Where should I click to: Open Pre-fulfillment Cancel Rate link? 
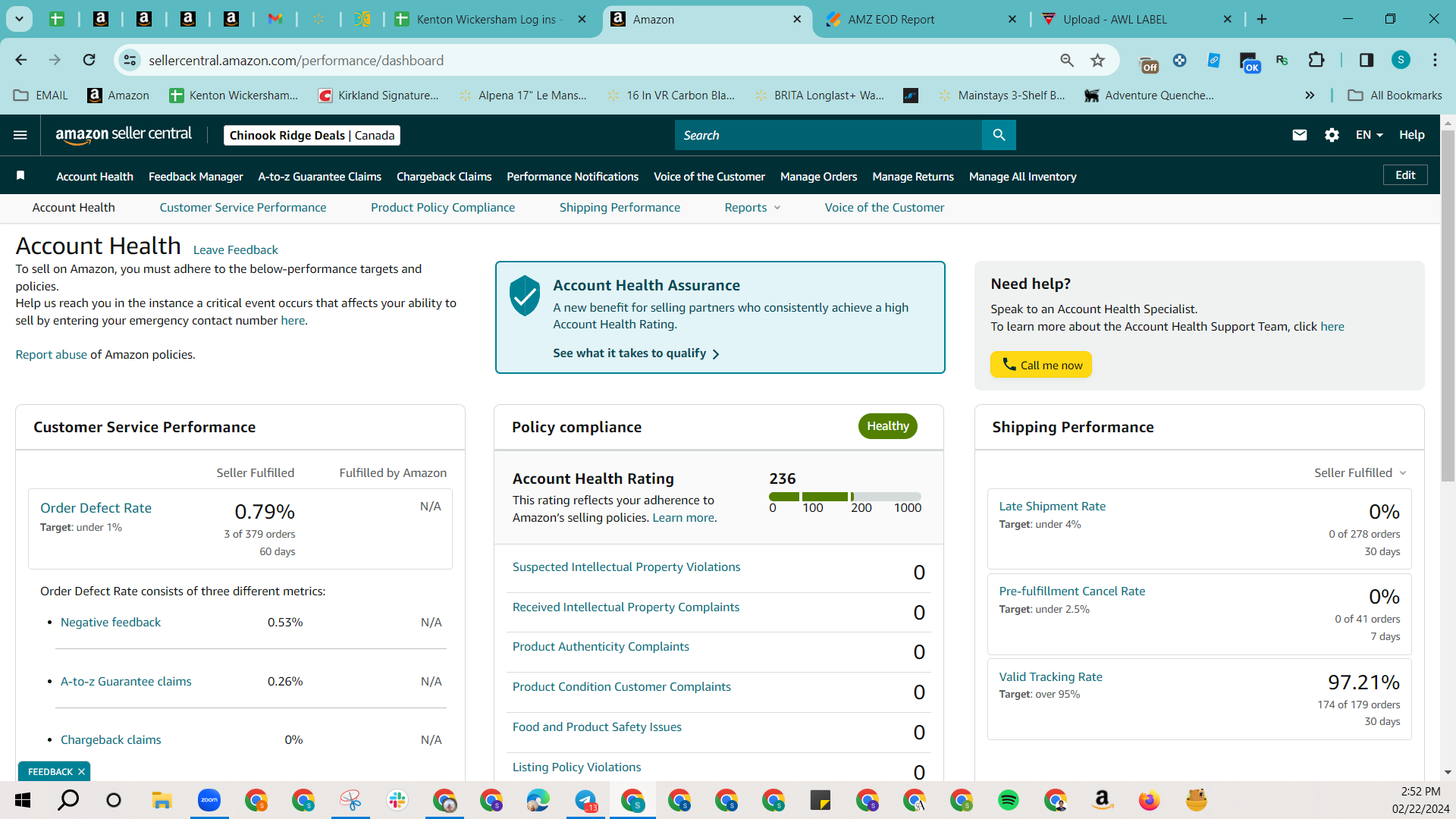click(1072, 591)
